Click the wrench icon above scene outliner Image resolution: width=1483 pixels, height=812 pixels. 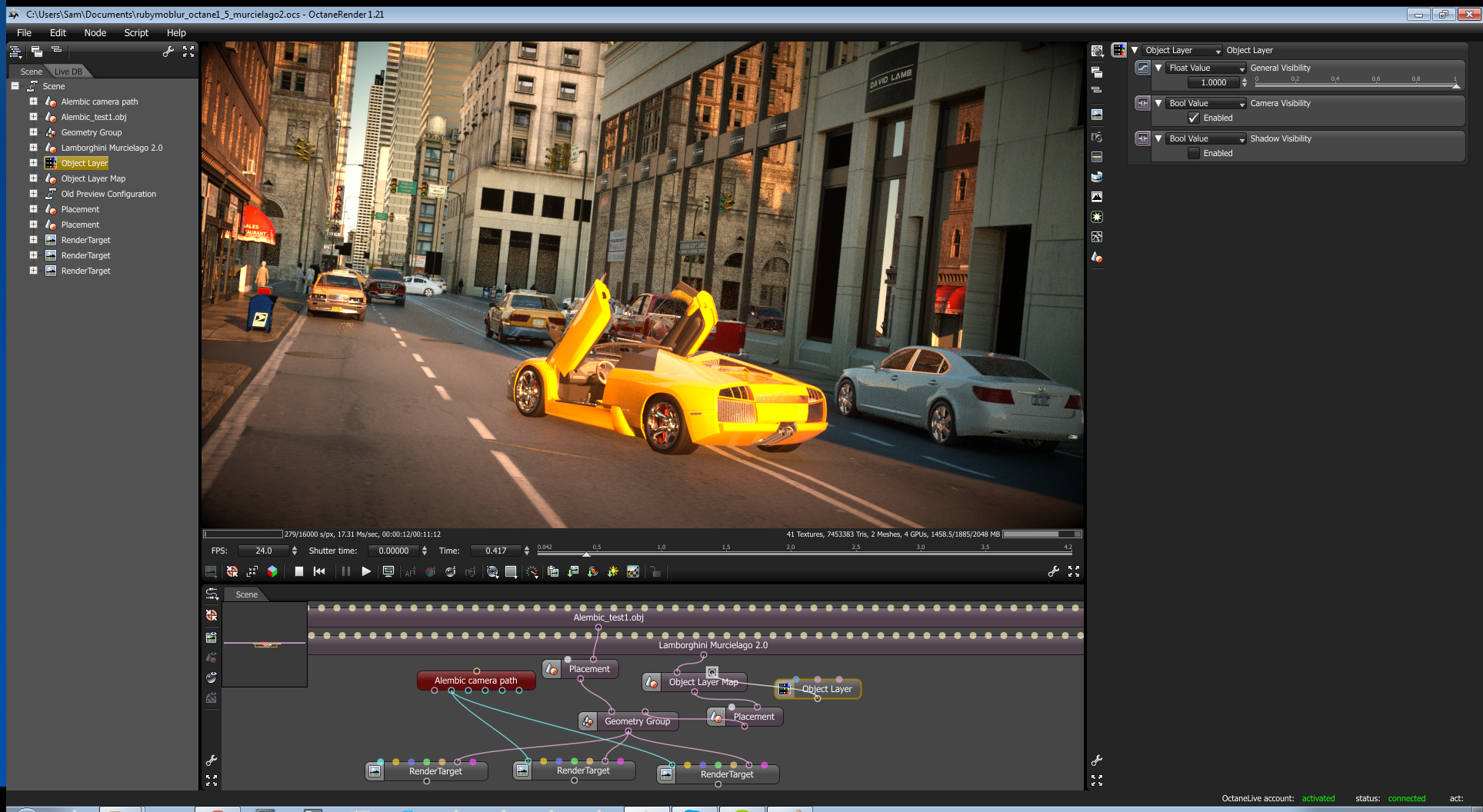168,52
